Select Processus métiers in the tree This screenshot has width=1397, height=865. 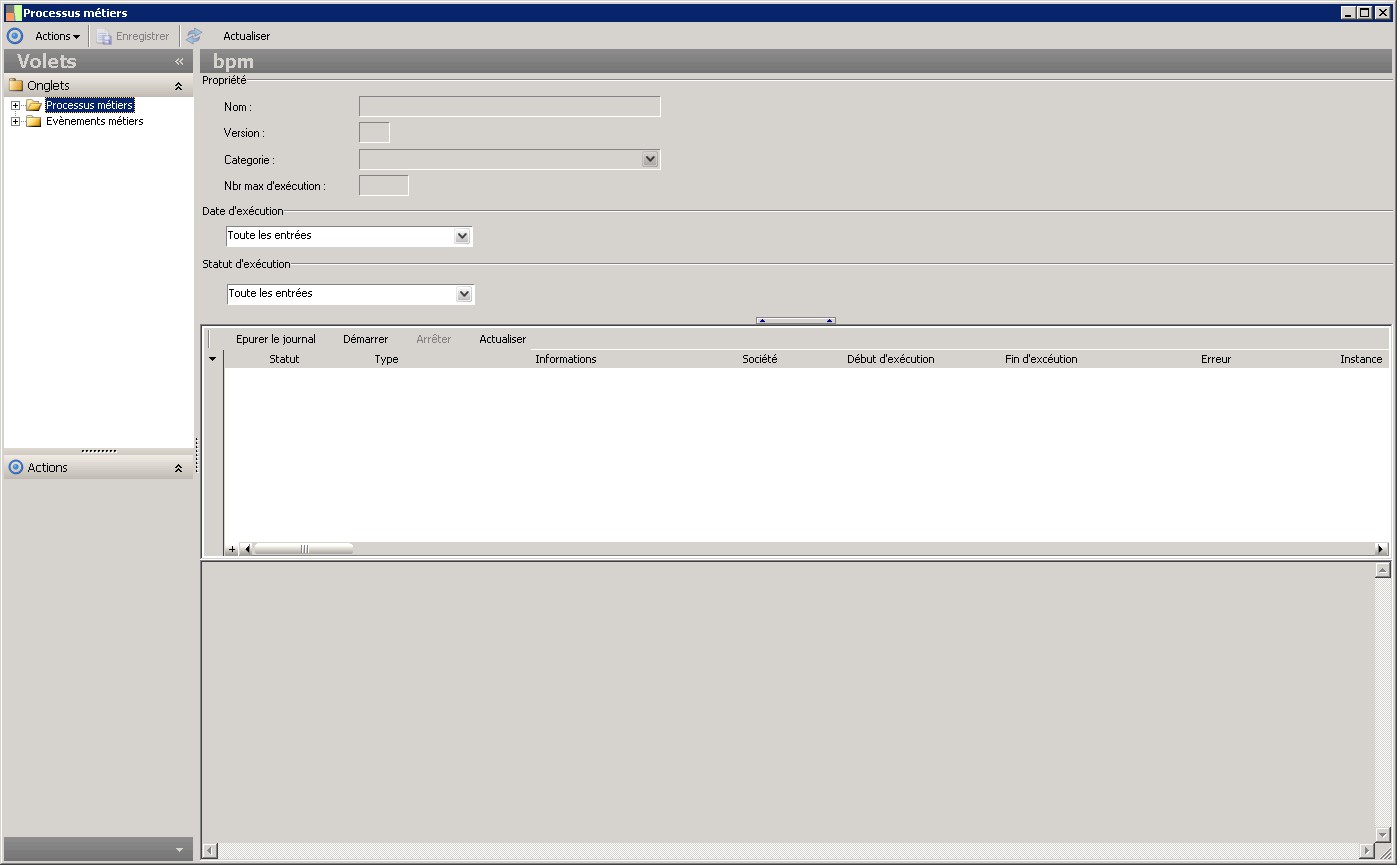pos(89,105)
